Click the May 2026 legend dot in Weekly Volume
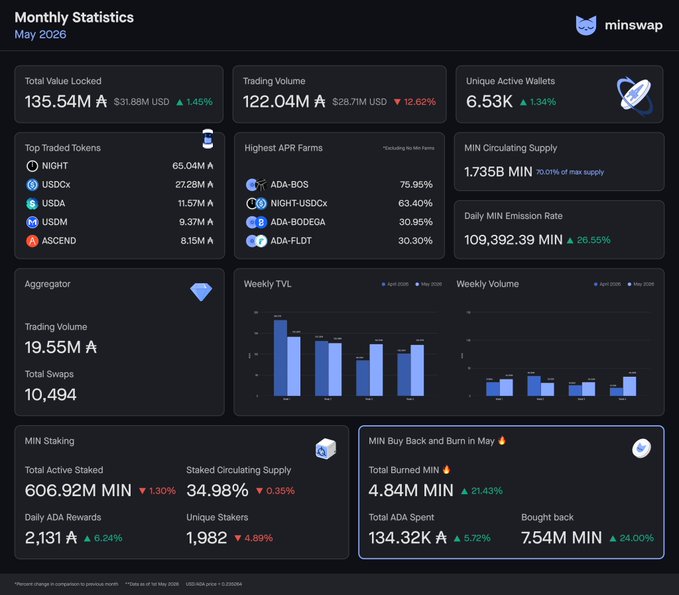The image size is (679, 595). tap(629, 284)
